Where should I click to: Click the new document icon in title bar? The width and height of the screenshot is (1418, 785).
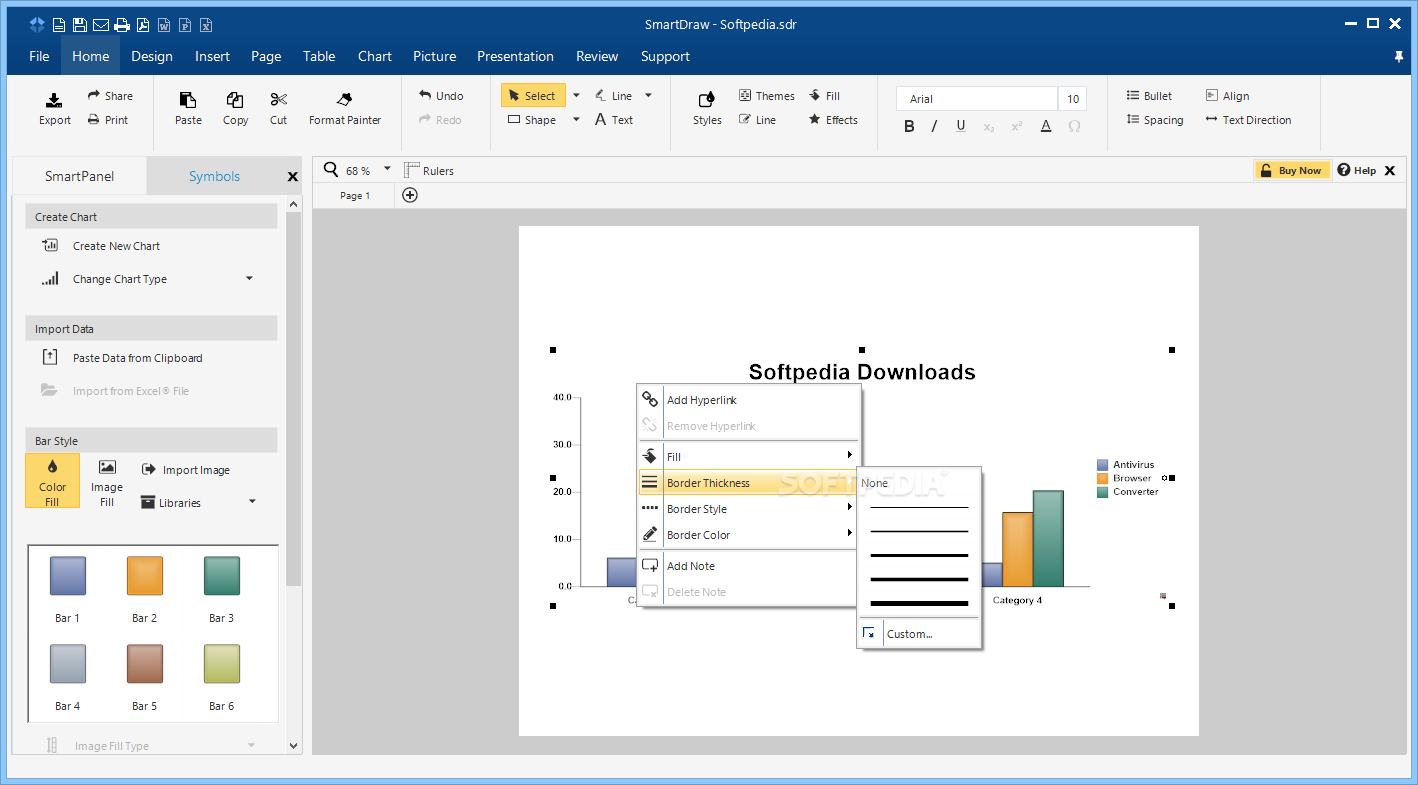[59, 25]
